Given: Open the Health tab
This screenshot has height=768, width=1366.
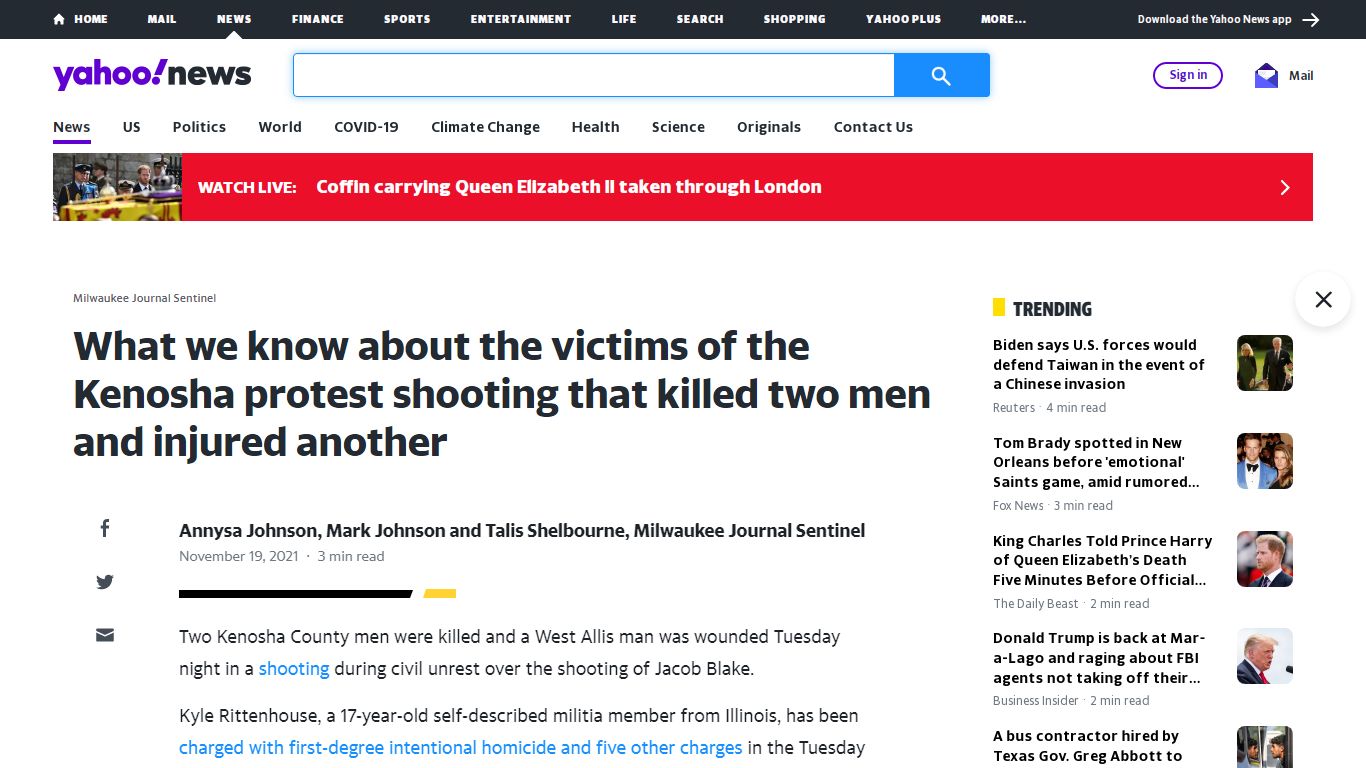Looking at the screenshot, I should (x=595, y=127).
